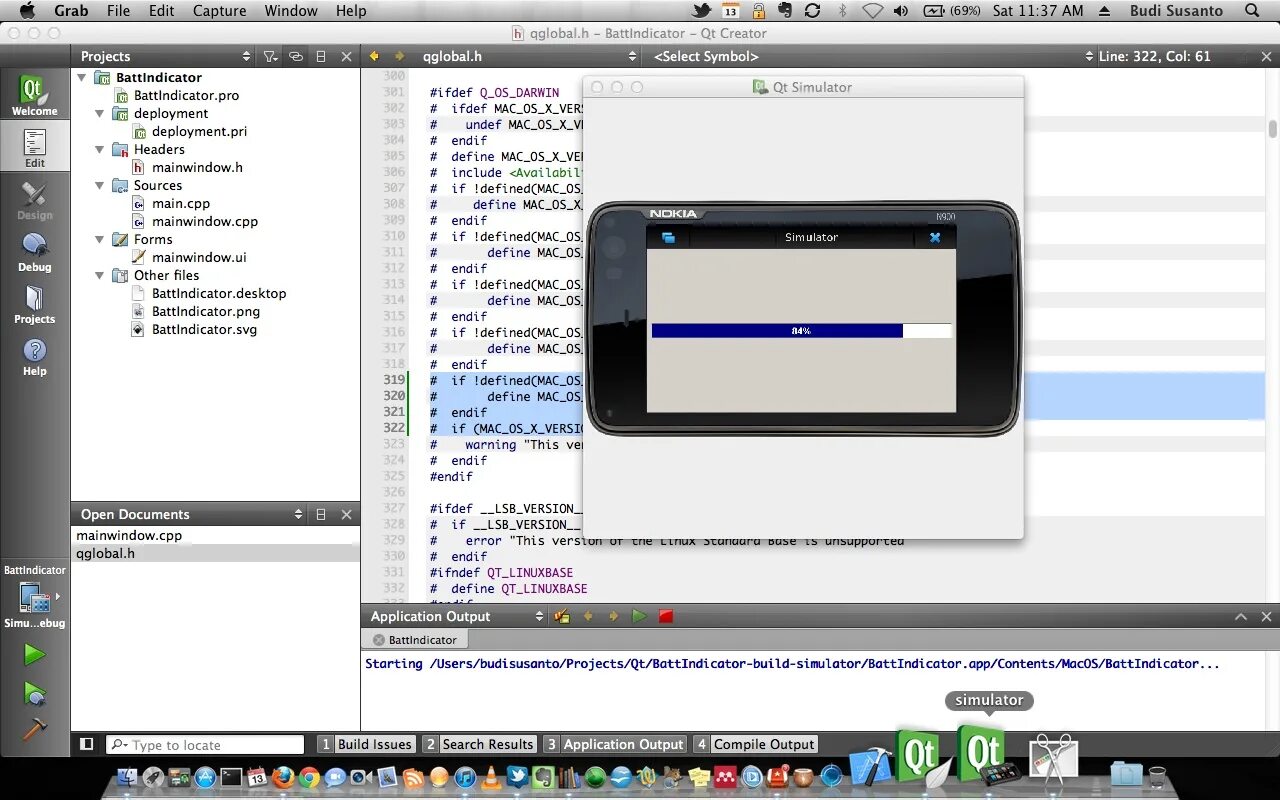Viewport: 1280px width, 800px height.
Task: Re-run from Application Output toolbar
Action: pos(639,616)
